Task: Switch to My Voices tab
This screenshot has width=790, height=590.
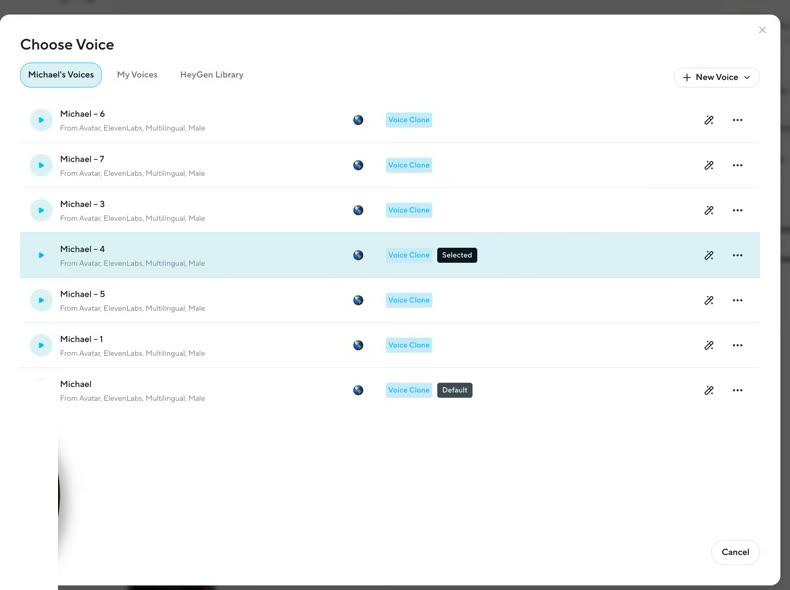Action: pos(137,75)
